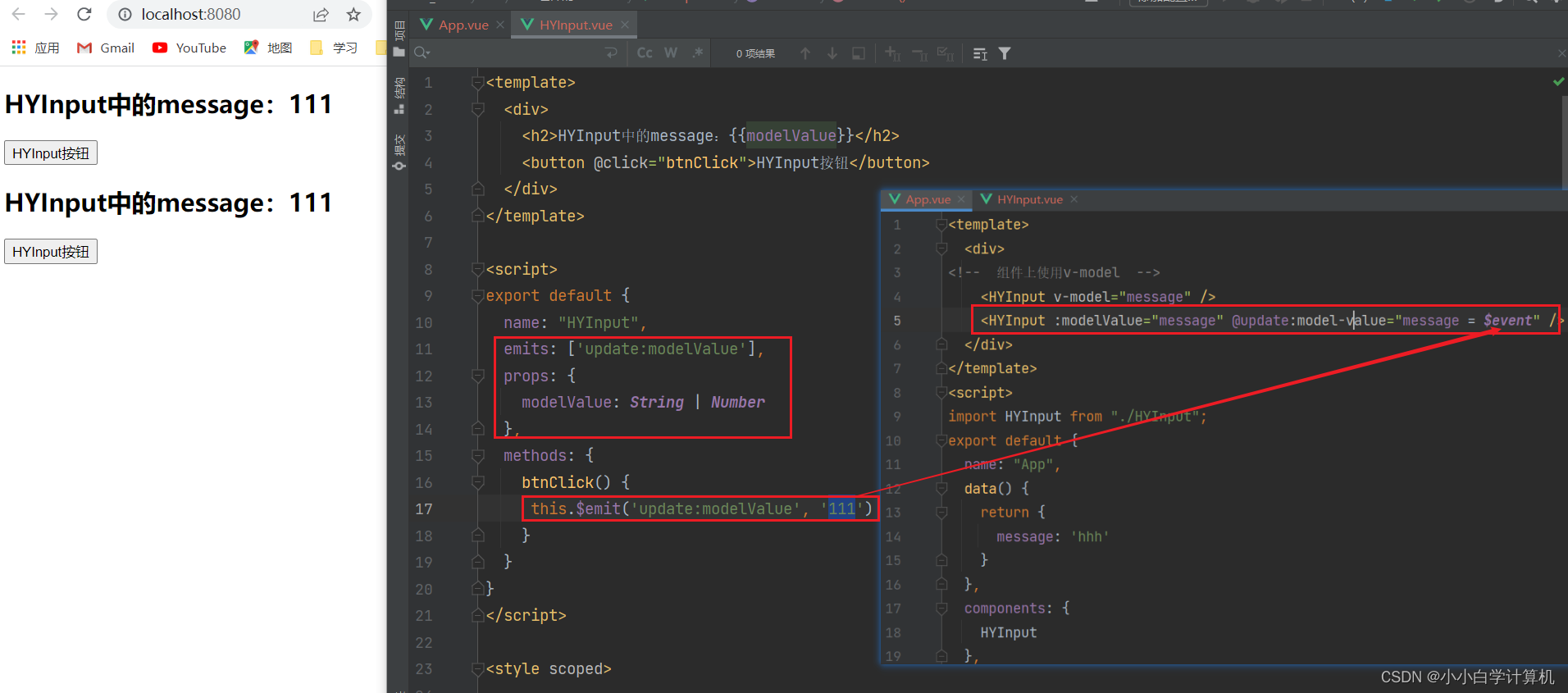
Task: Open the search filter funnel icon
Action: 1005,53
